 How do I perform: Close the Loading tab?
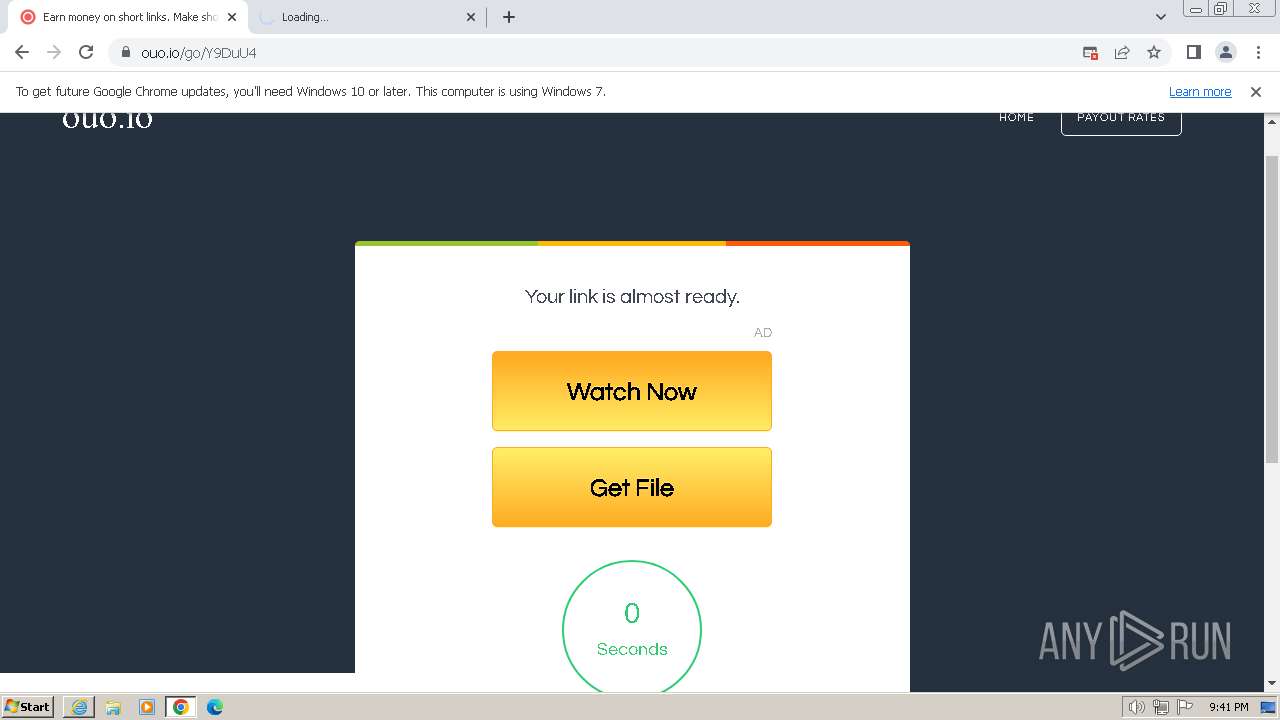(x=471, y=17)
